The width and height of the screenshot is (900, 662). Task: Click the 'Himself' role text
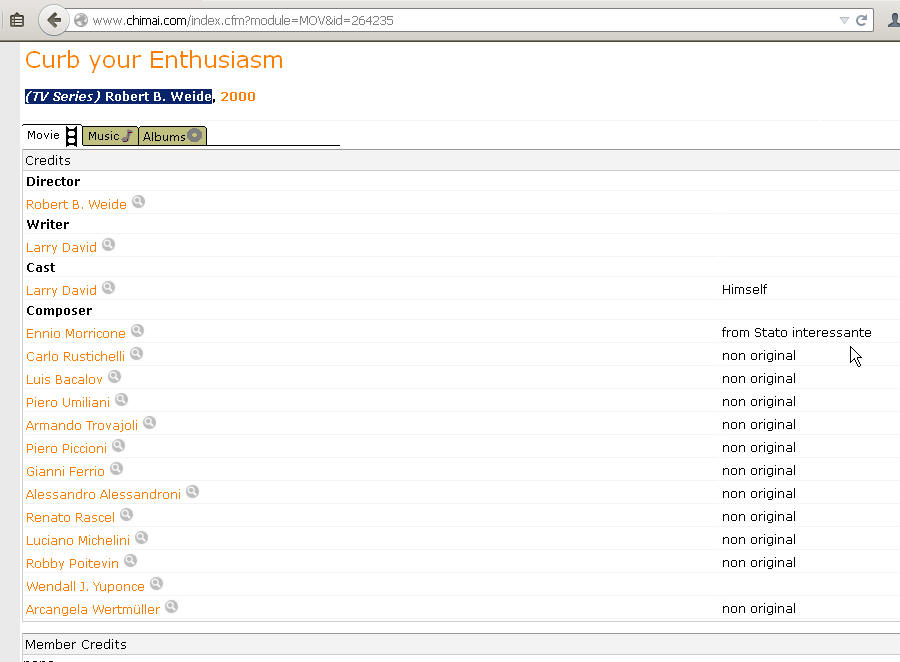744,289
